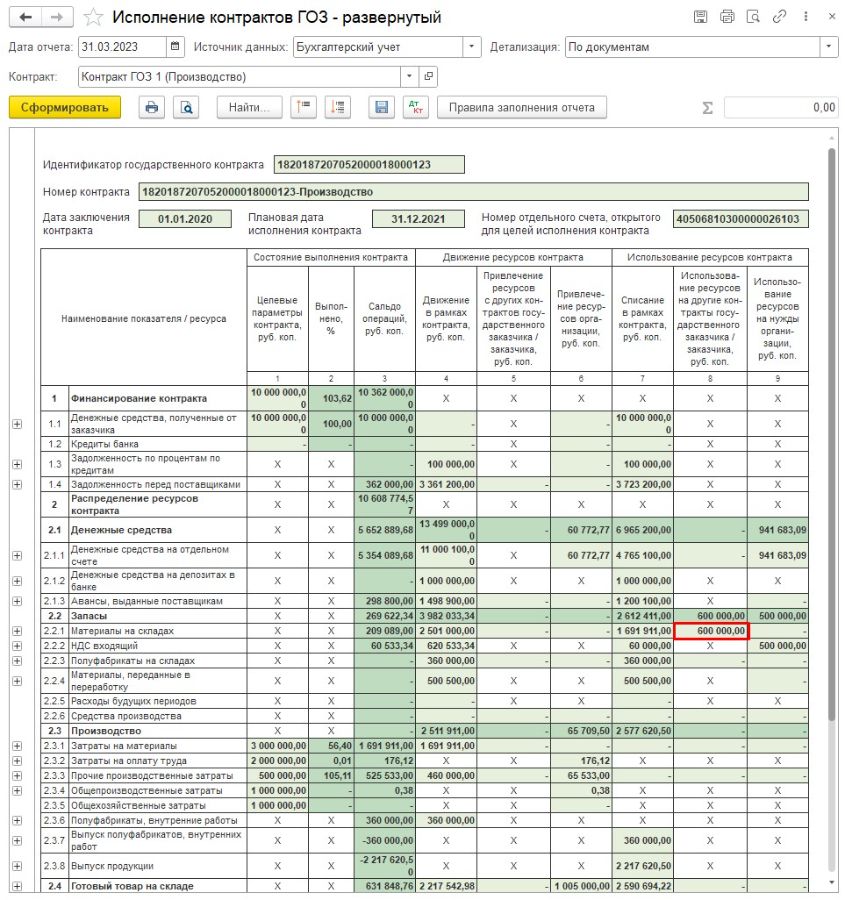Image resolution: width=845 pixels, height=900 pixels.
Task: Open calendar picker for report date
Action: 175,47
